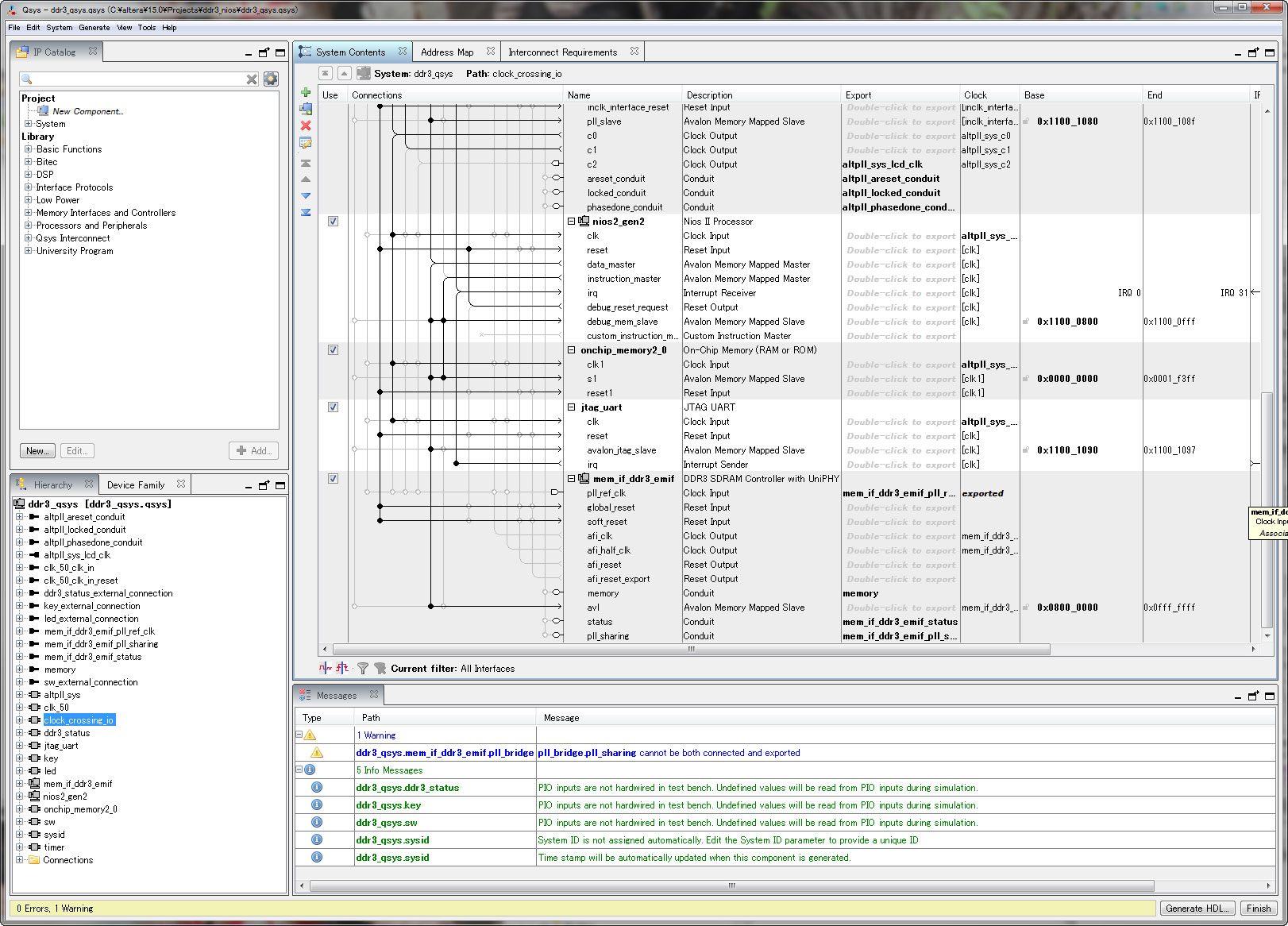The image size is (1288, 926).
Task: Close the System Contents tab
Action: click(x=403, y=51)
